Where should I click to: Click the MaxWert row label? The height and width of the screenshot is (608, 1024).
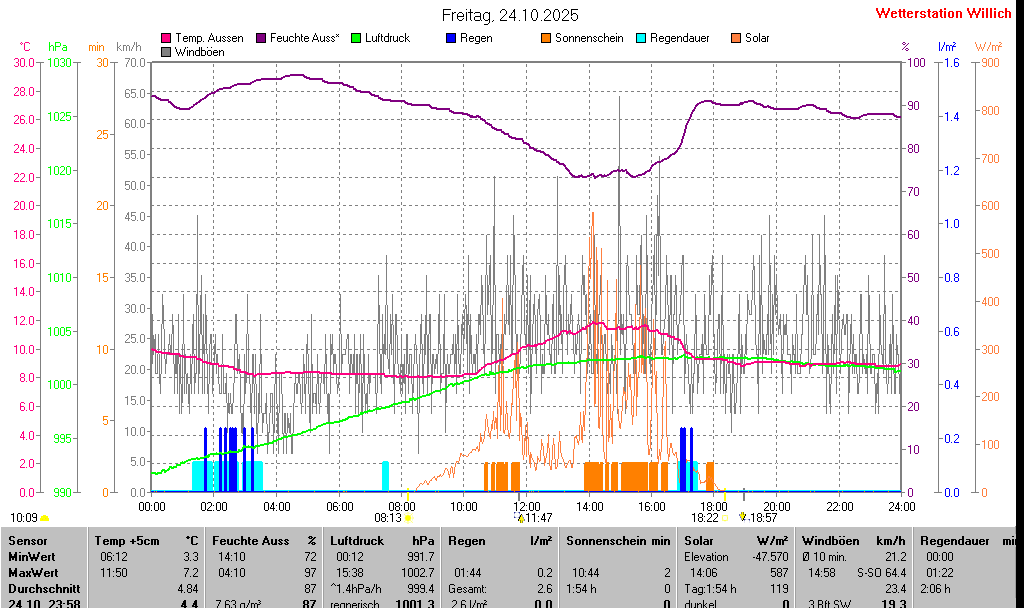pyautogui.click(x=32, y=573)
